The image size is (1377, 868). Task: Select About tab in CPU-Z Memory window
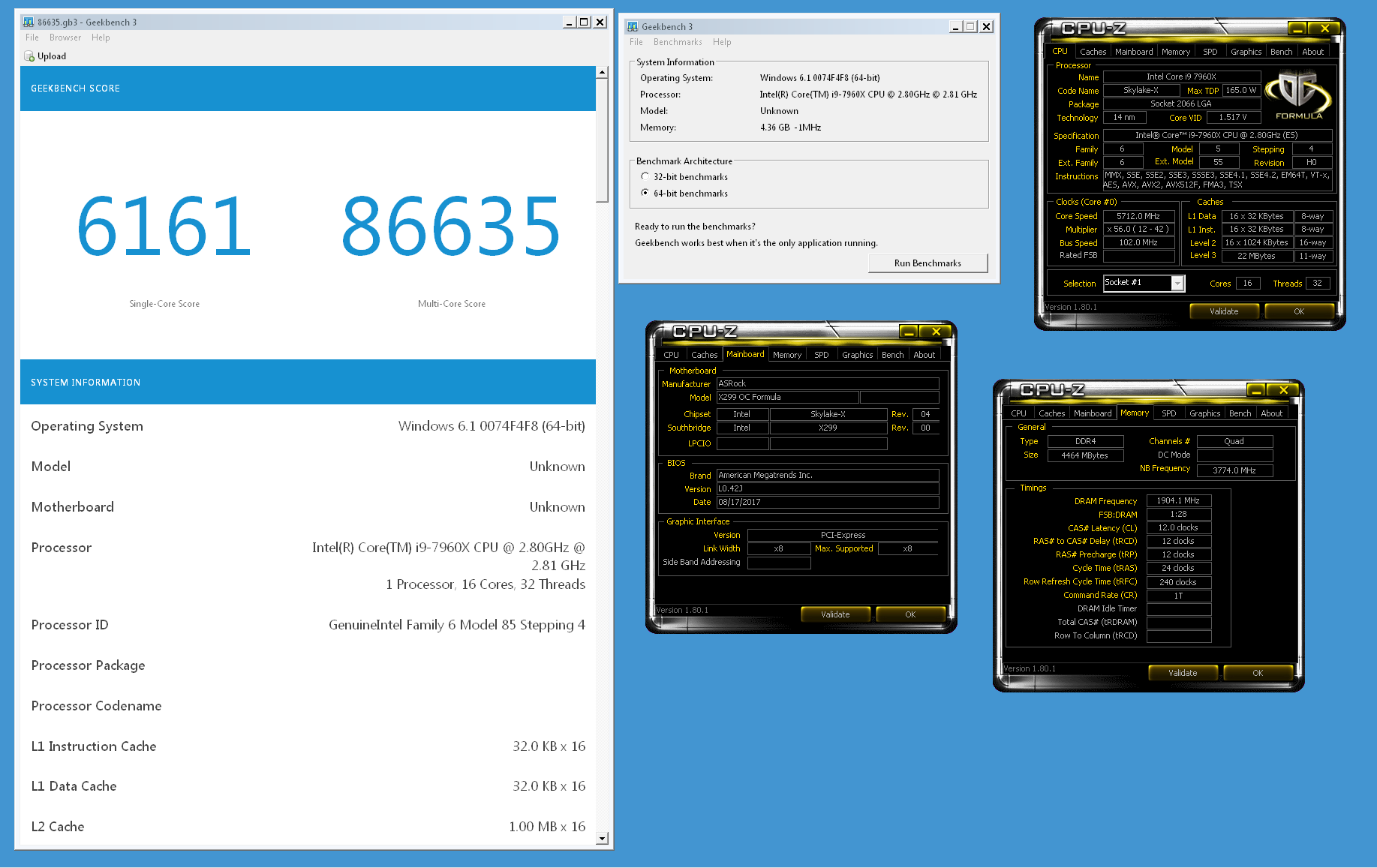1272,413
